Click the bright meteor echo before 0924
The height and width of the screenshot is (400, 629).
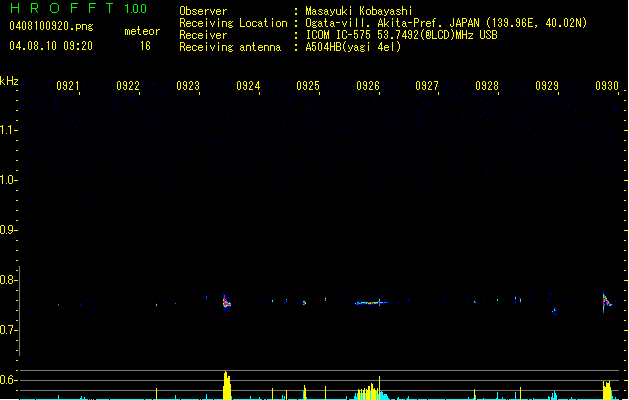tap(226, 302)
